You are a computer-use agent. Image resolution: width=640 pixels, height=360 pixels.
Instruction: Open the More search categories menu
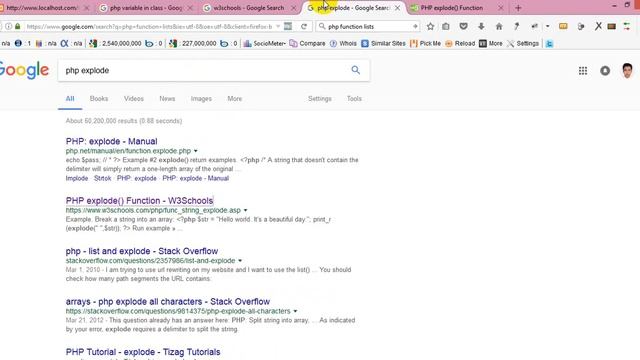tap(235, 99)
